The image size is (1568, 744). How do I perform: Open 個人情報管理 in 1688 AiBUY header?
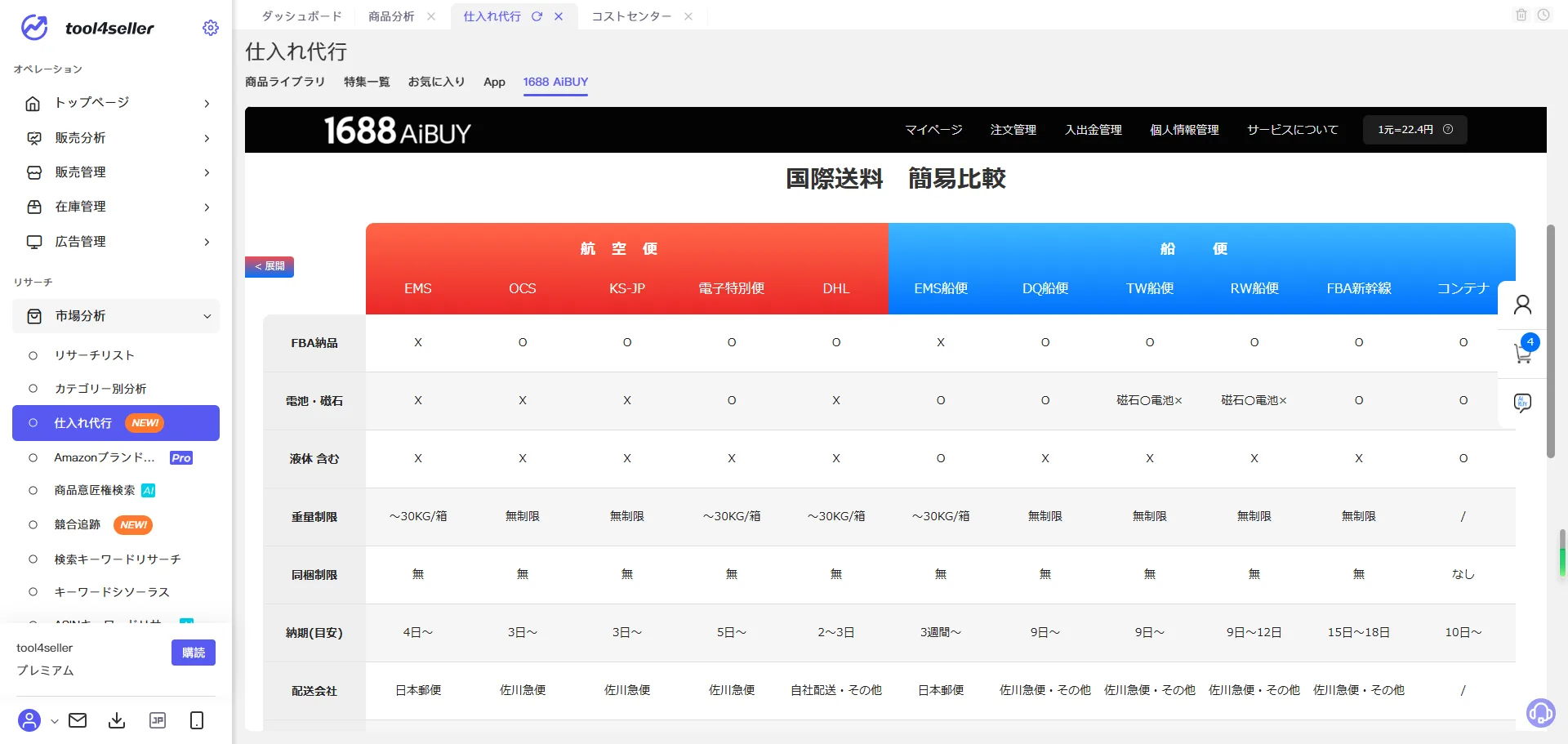point(1184,130)
